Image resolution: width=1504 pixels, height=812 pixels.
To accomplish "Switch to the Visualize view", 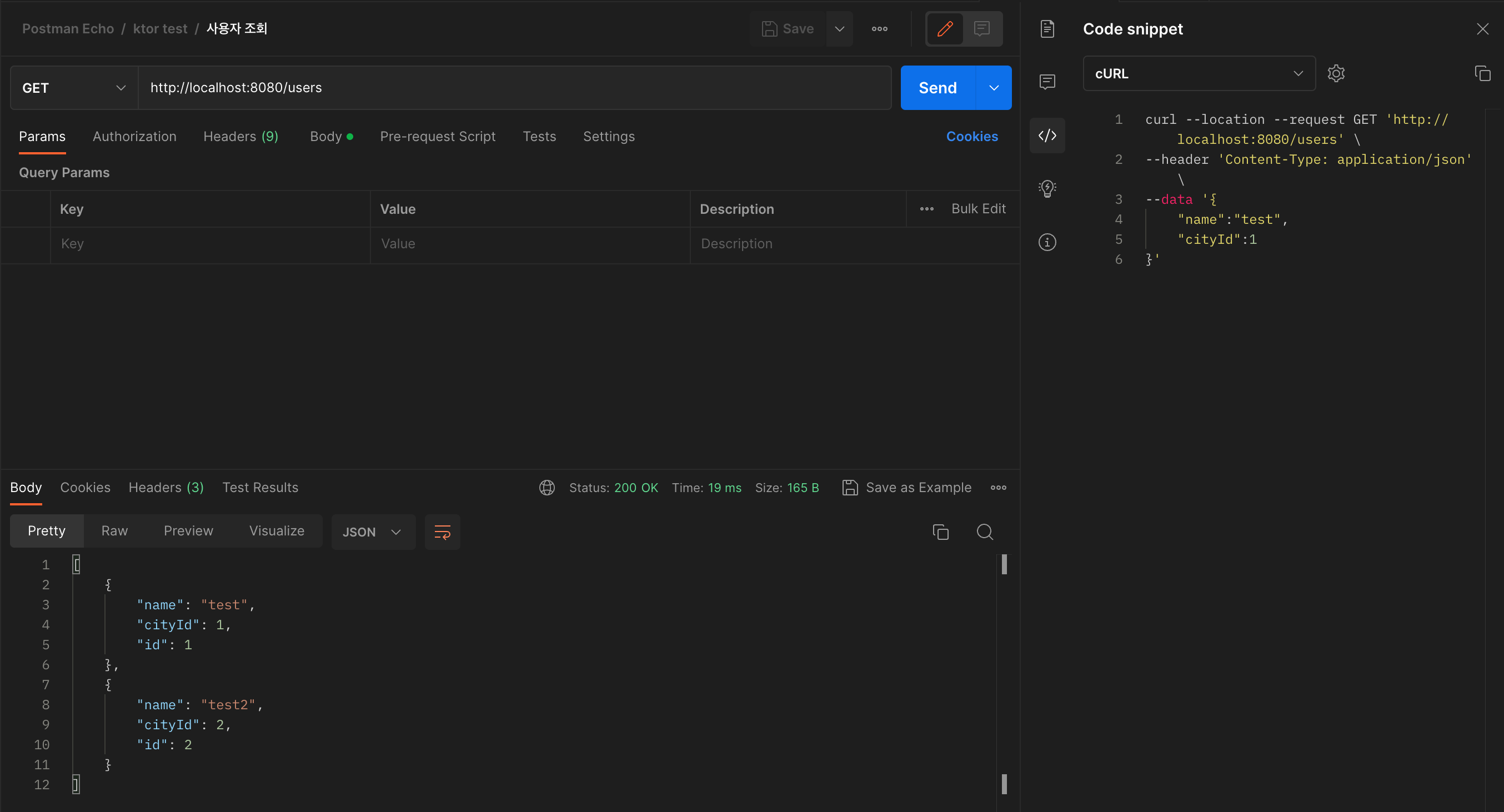I will click(277, 531).
